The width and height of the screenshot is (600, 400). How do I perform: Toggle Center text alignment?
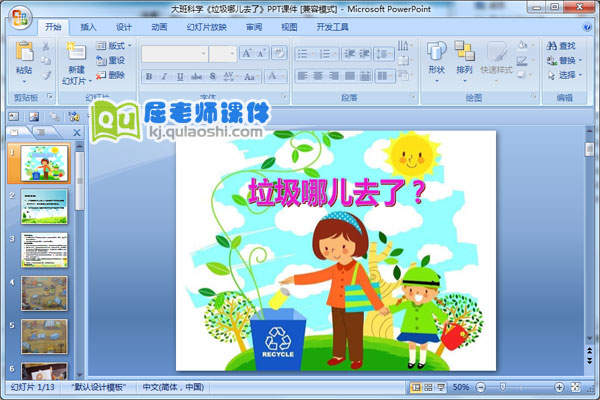point(318,76)
